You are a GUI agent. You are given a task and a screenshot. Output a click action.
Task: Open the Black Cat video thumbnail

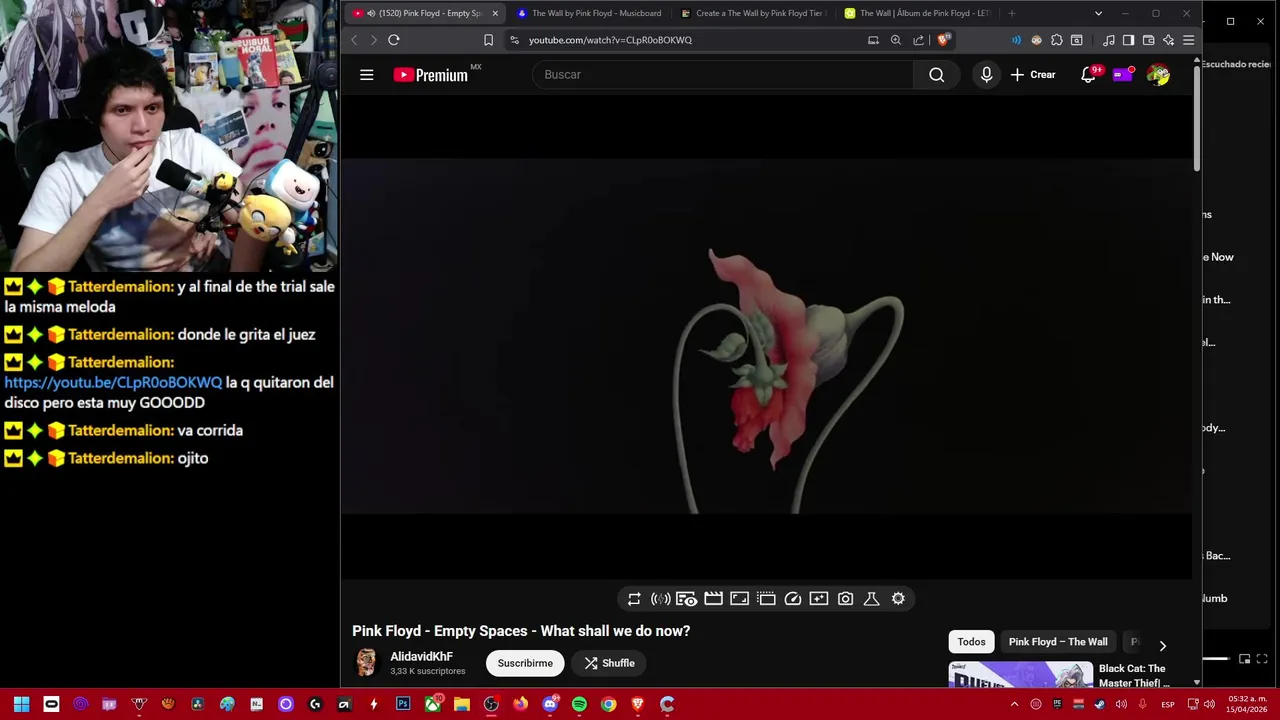click(x=1020, y=675)
